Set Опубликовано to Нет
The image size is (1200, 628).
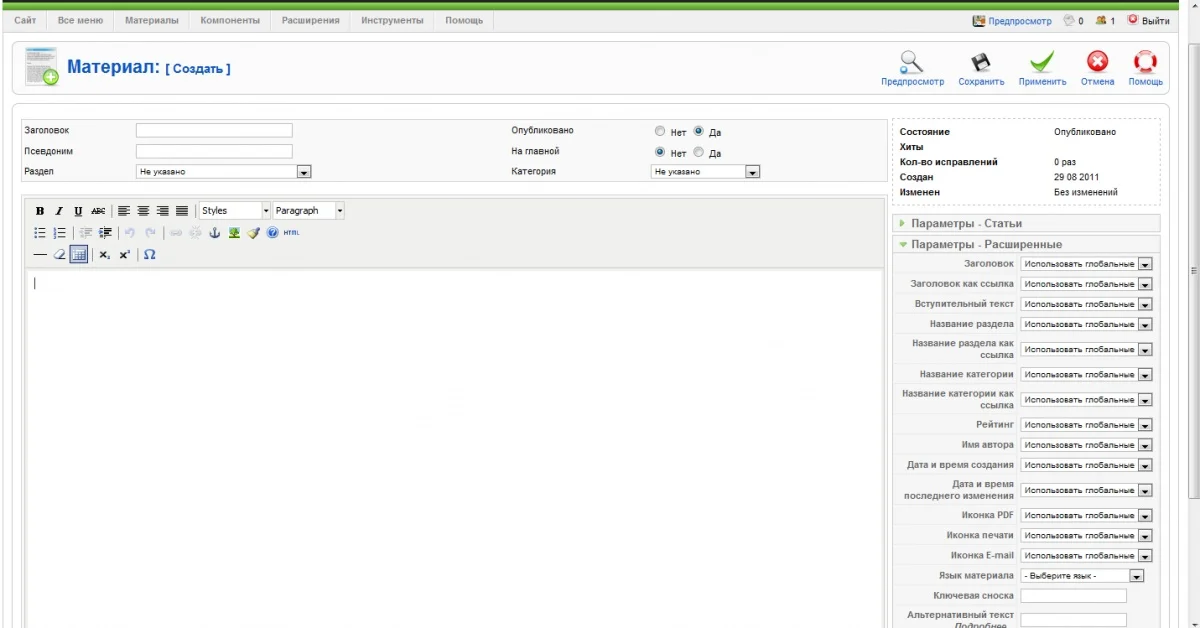coord(660,131)
